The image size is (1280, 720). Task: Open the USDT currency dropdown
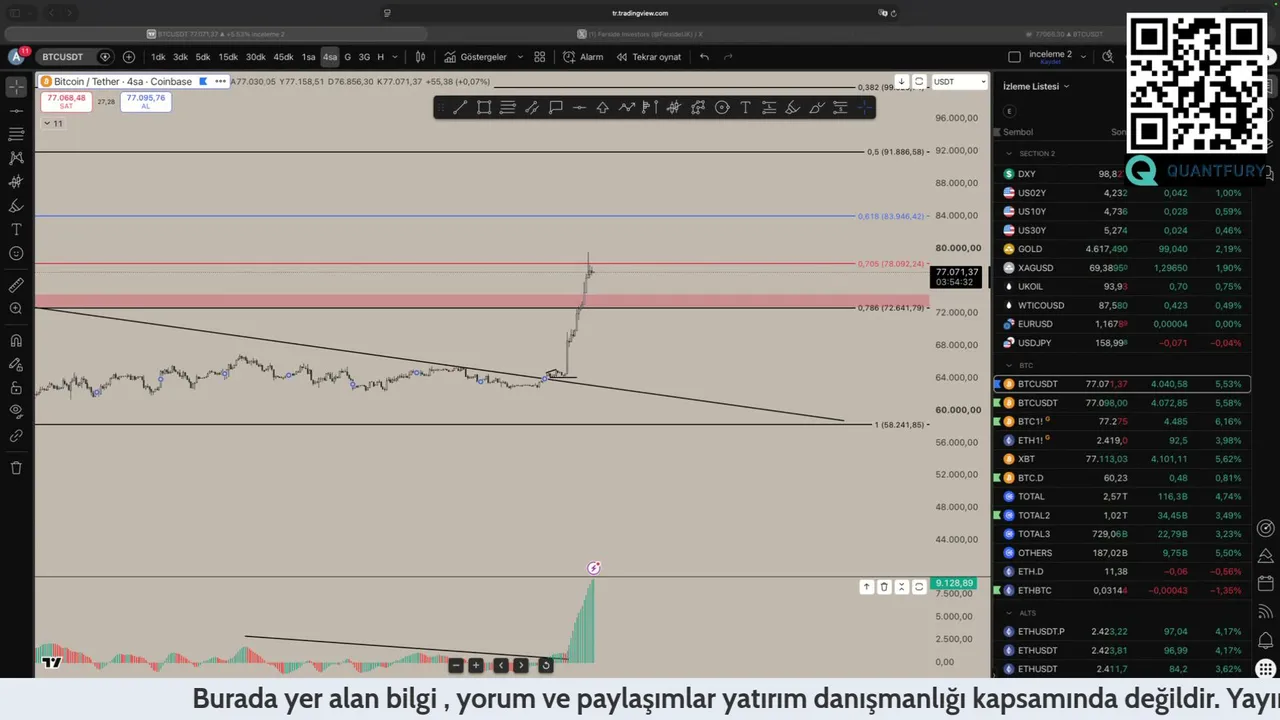959,82
